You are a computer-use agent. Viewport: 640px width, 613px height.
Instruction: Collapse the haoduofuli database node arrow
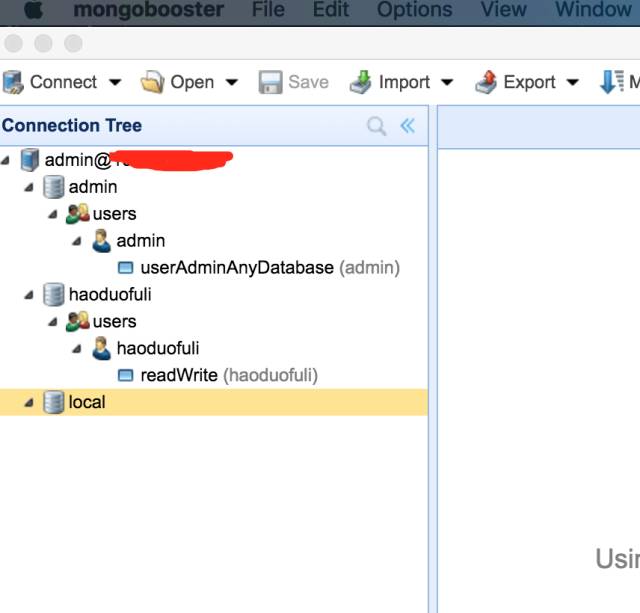[29, 295]
